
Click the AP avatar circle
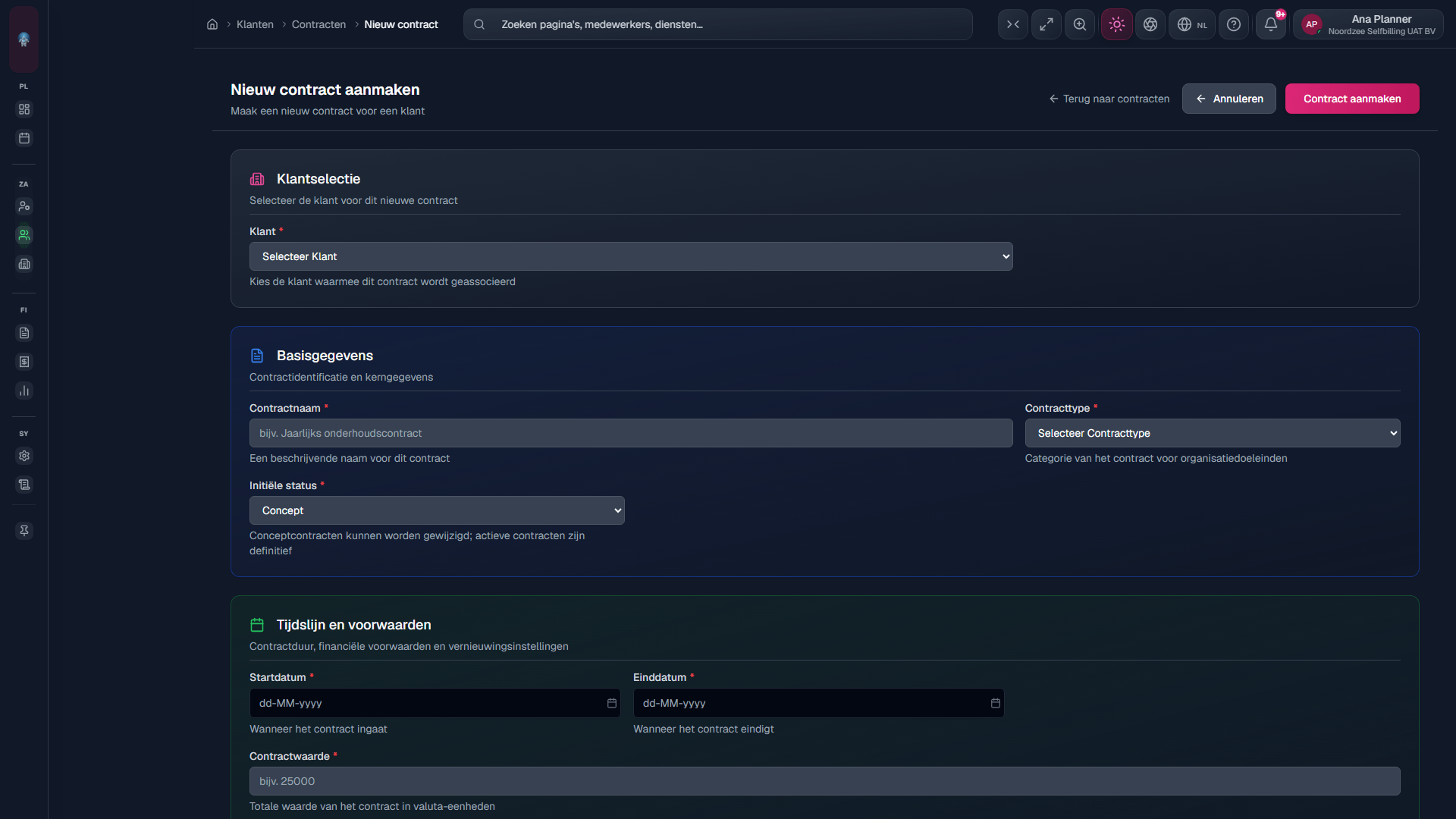1312,24
